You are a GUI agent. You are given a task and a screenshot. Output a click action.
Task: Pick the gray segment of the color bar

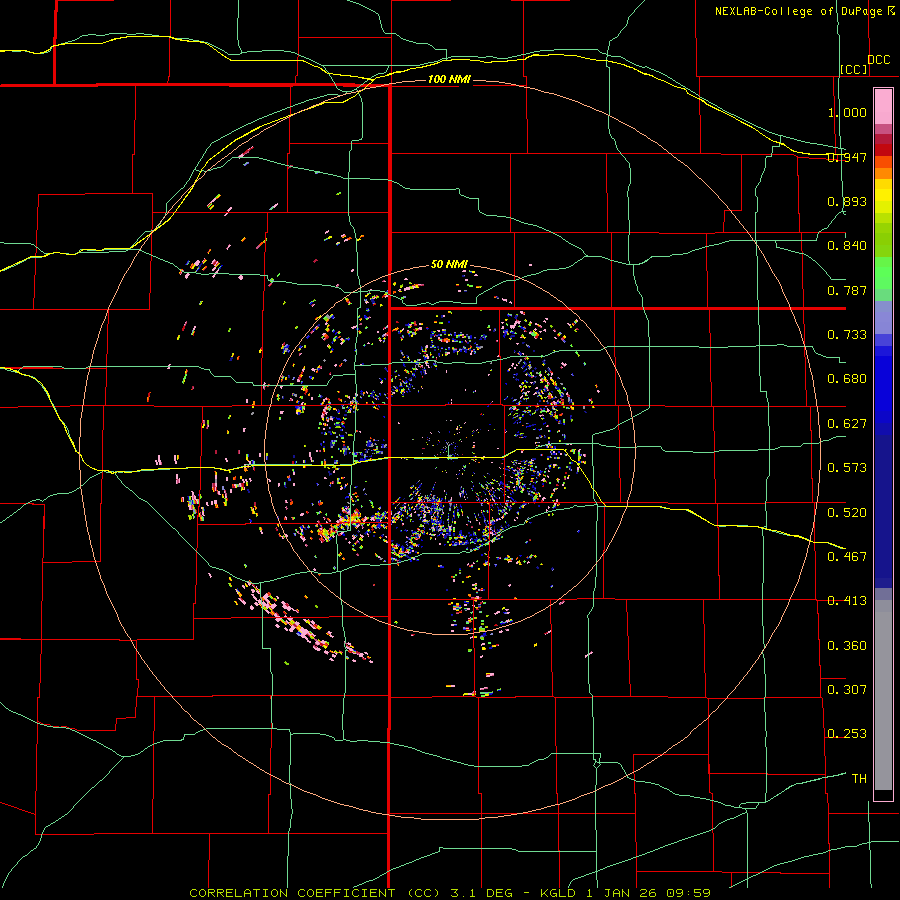tap(883, 695)
